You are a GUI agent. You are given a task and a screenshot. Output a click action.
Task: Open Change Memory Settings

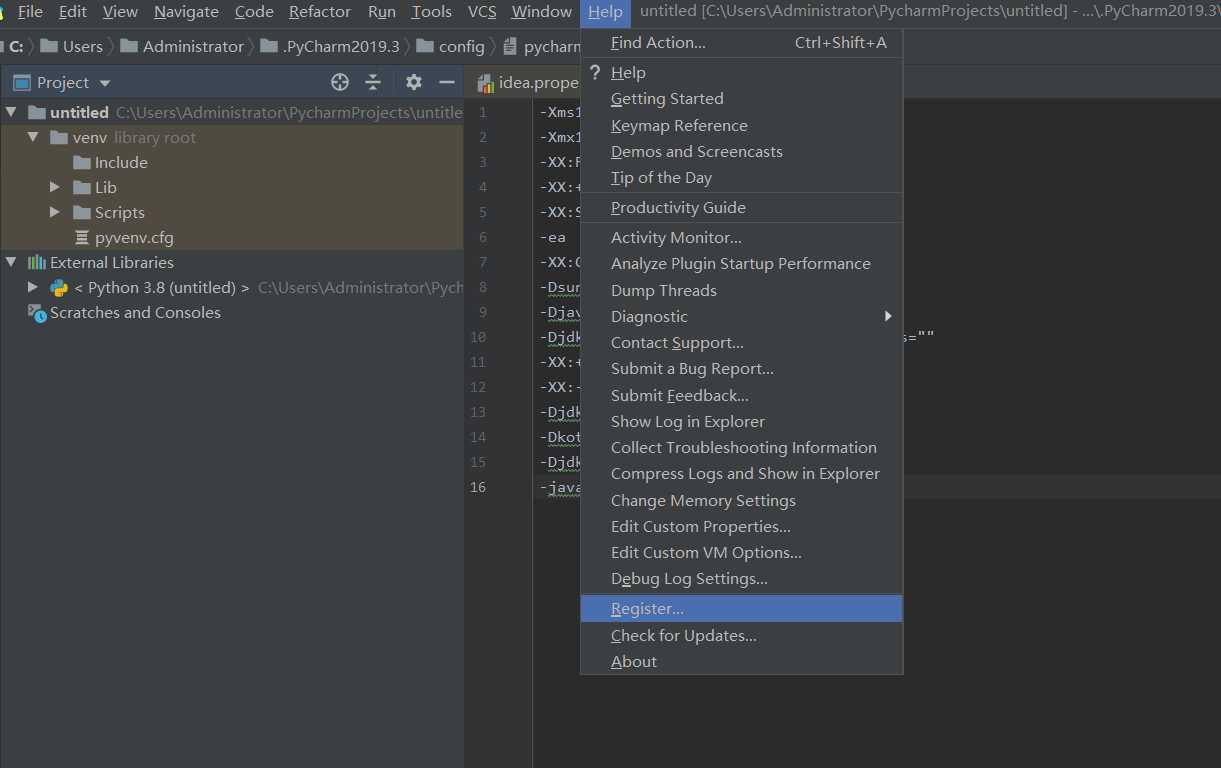[741, 500]
